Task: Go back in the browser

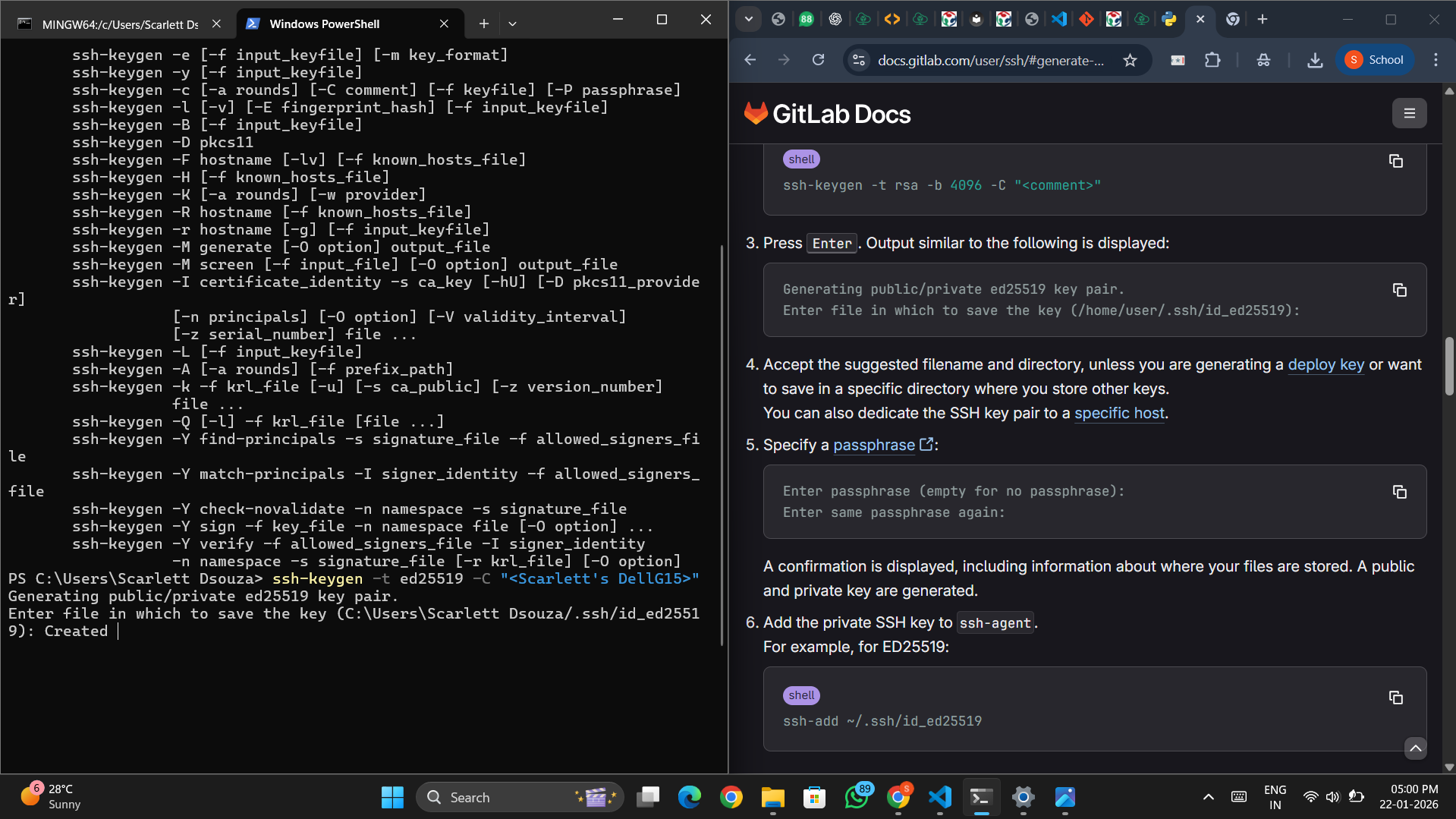Action: pos(750,60)
